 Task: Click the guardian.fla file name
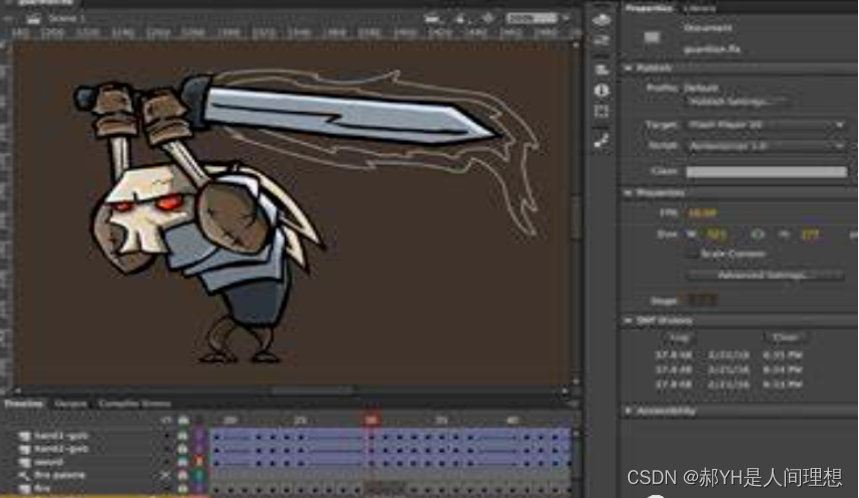712,49
